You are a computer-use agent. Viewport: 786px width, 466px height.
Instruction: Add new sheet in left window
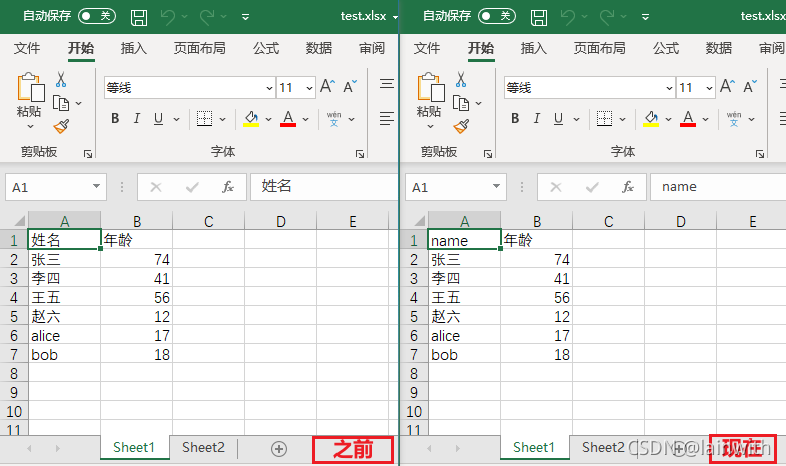coord(279,448)
